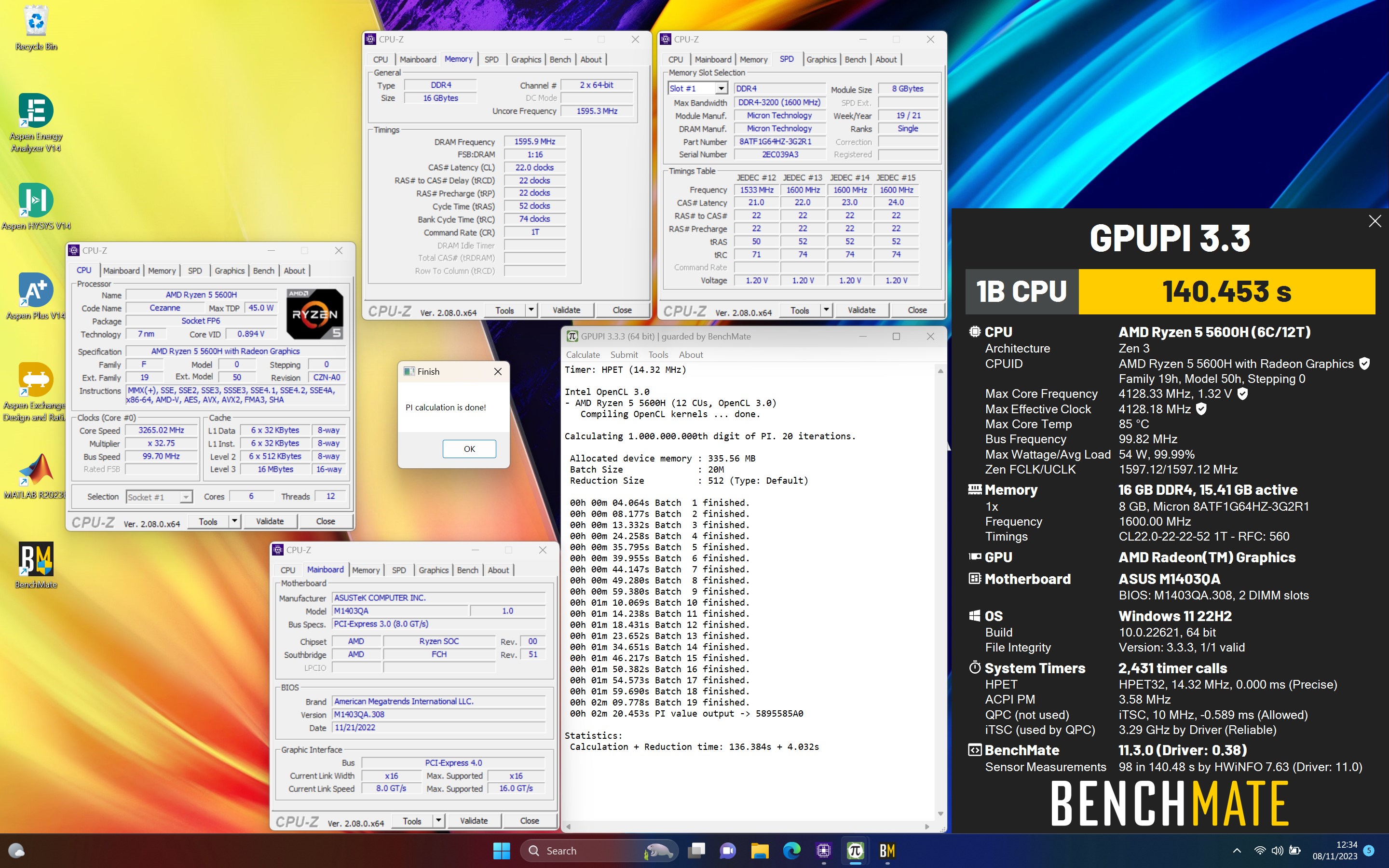Open the CPU-Z taskbar icon
Screen dimensions: 1389x868
(x=824, y=851)
